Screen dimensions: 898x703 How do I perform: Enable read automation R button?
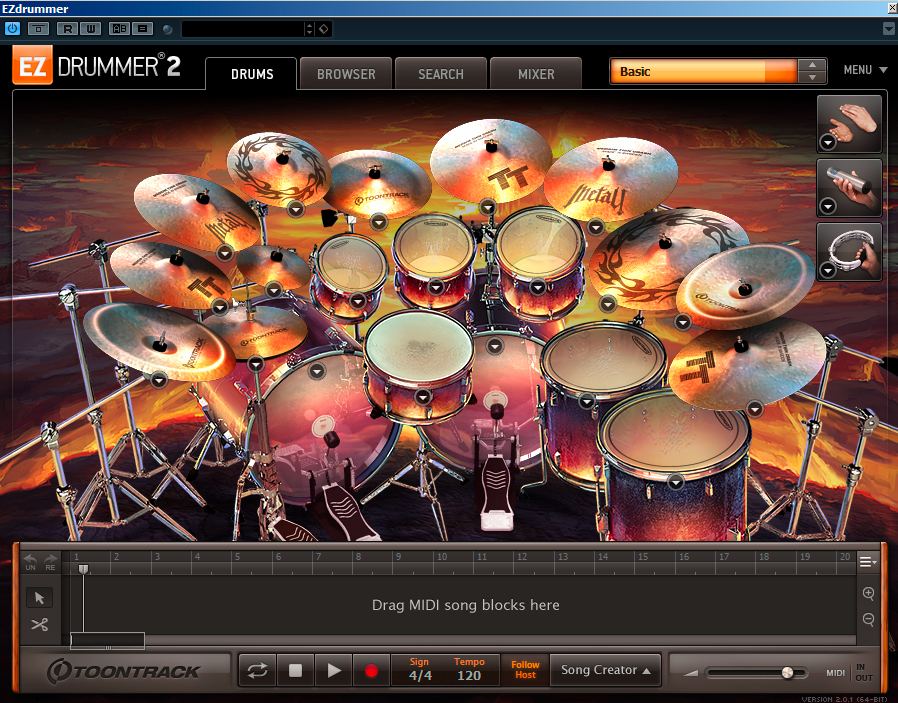pyautogui.click(x=68, y=29)
